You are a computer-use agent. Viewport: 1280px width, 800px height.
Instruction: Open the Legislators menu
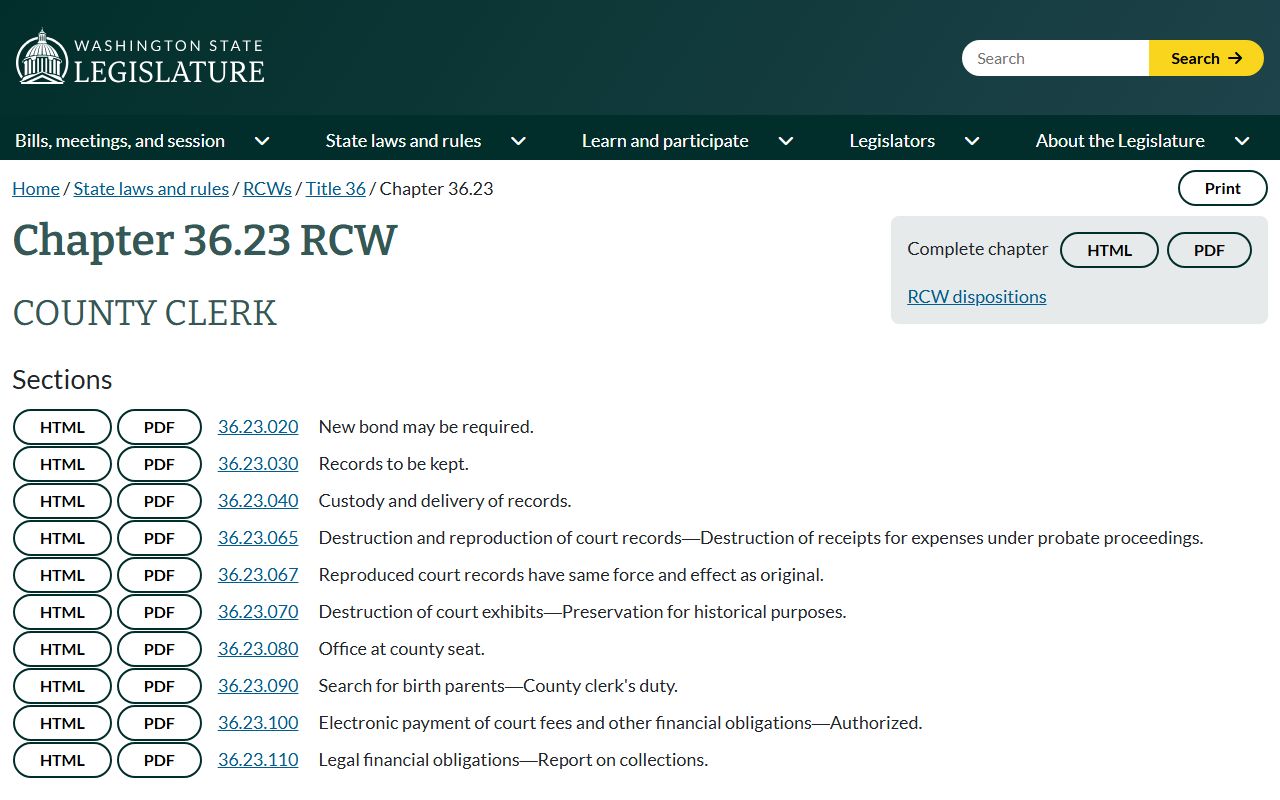coord(892,141)
